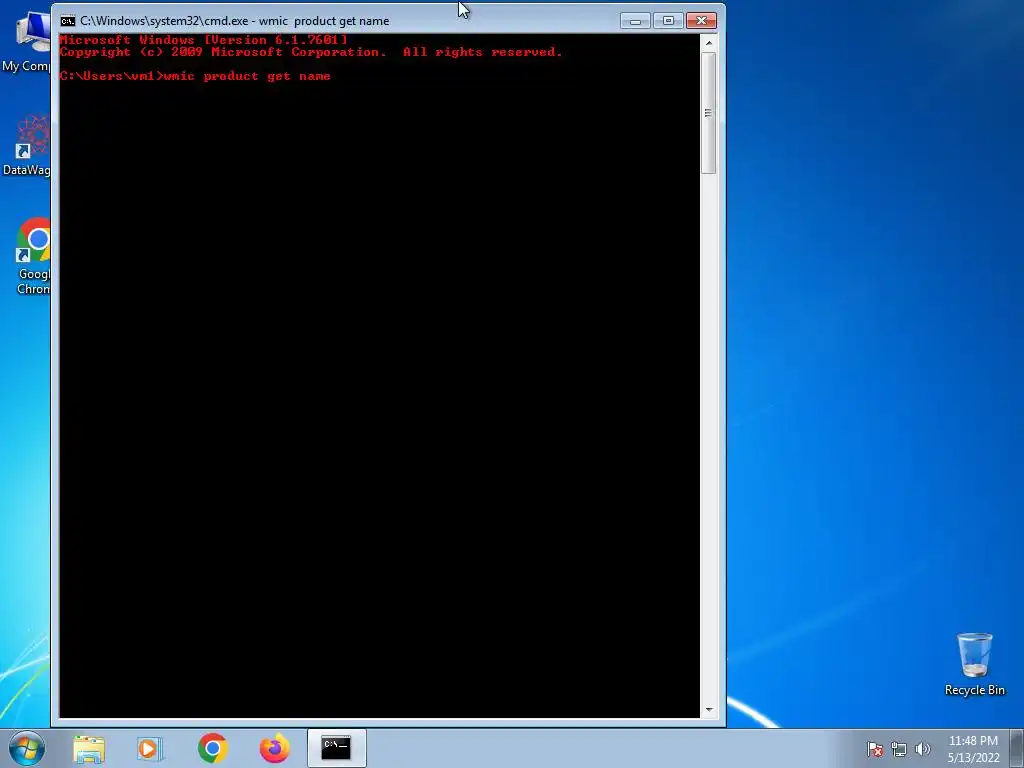Open Firefox from the taskbar
Image resolution: width=1024 pixels, height=768 pixels.
tap(274, 748)
